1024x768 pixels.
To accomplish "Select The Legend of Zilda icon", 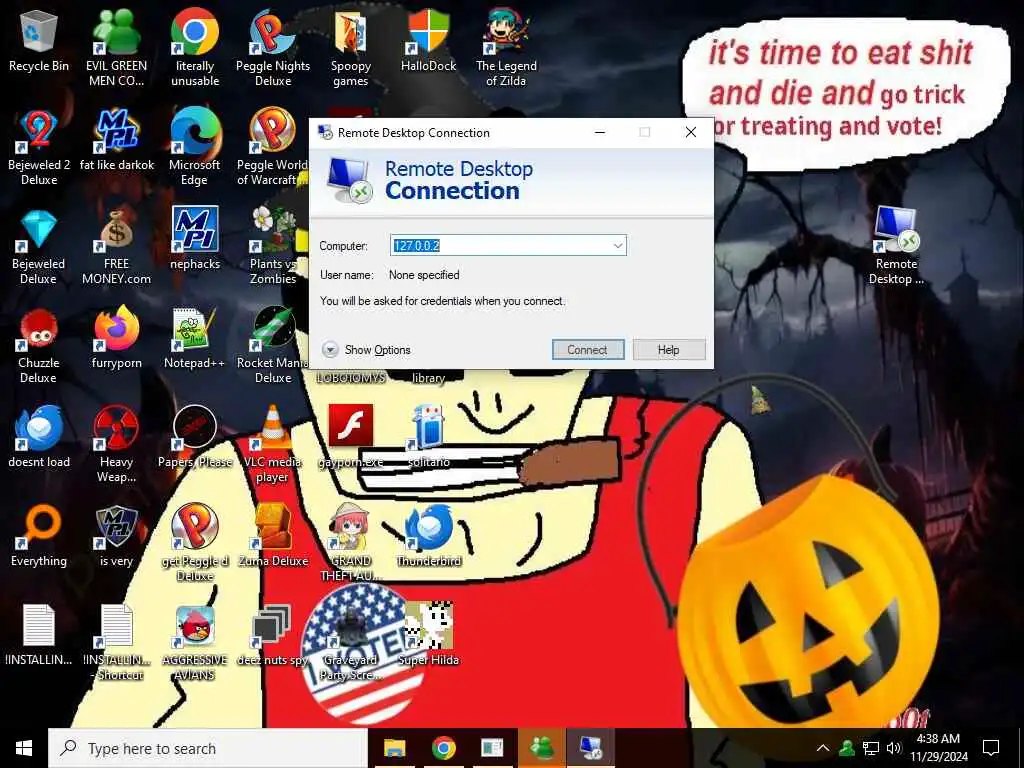I will (506, 47).
